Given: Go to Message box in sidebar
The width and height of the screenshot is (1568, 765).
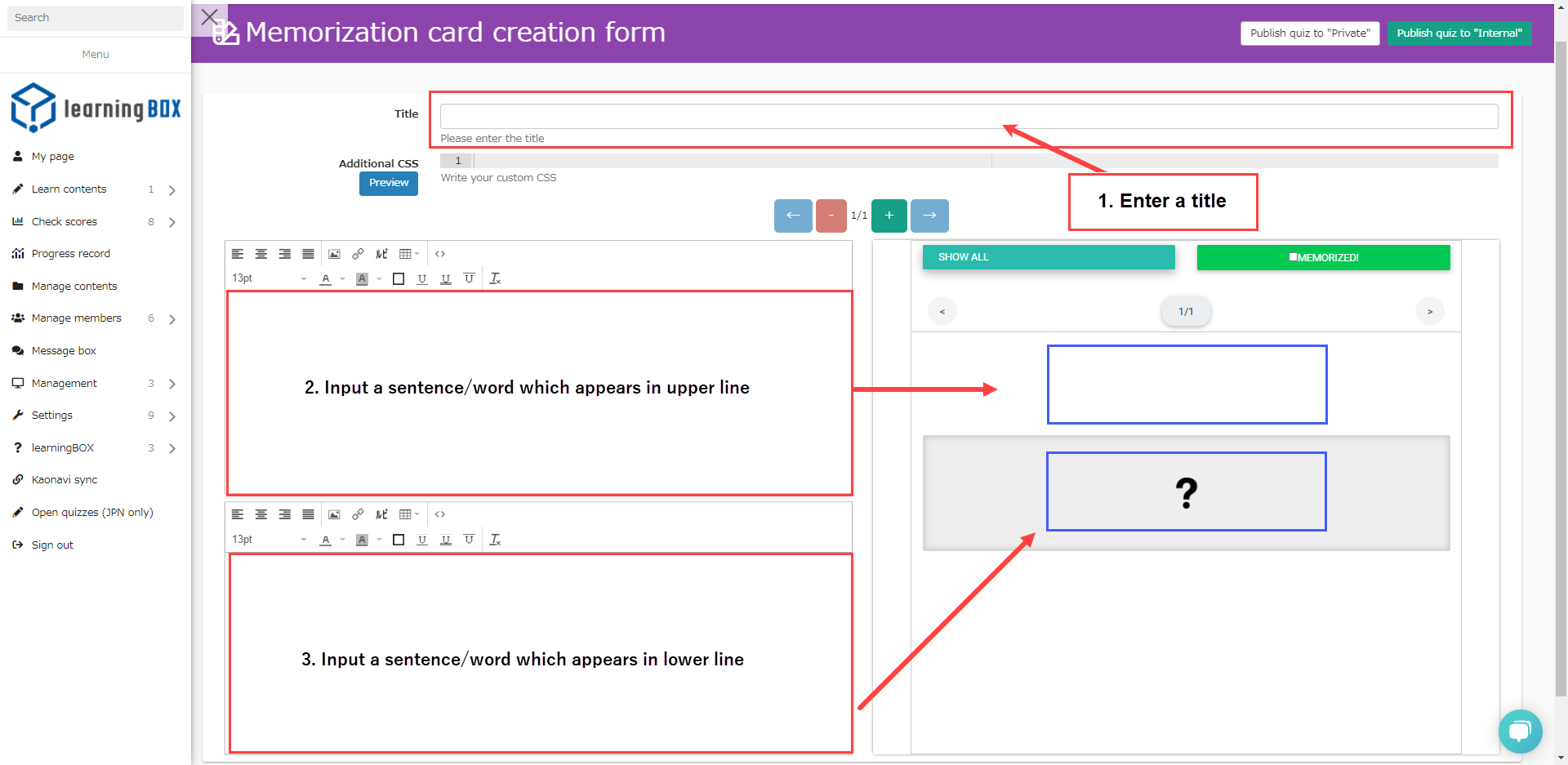Looking at the screenshot, I should pyautogui.click(x=64, y=351).
